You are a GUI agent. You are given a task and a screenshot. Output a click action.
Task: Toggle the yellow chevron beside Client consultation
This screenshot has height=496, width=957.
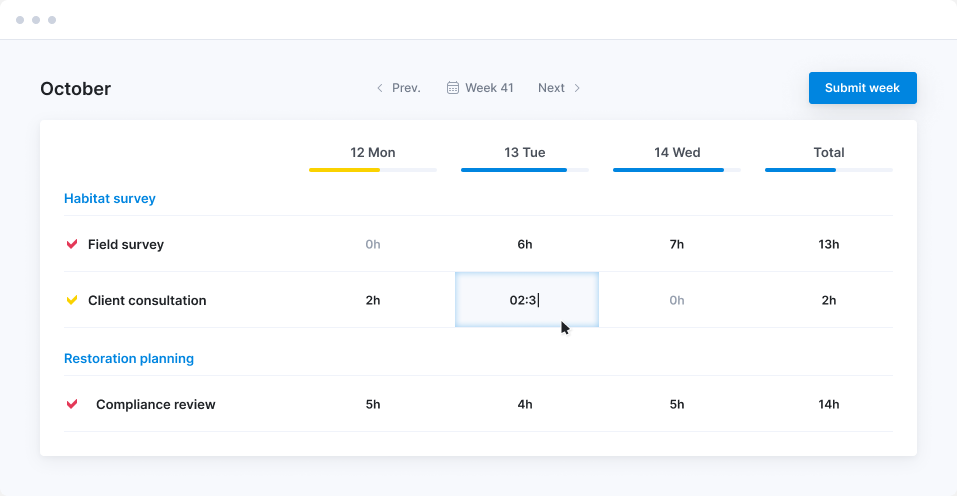click(72, 300)
